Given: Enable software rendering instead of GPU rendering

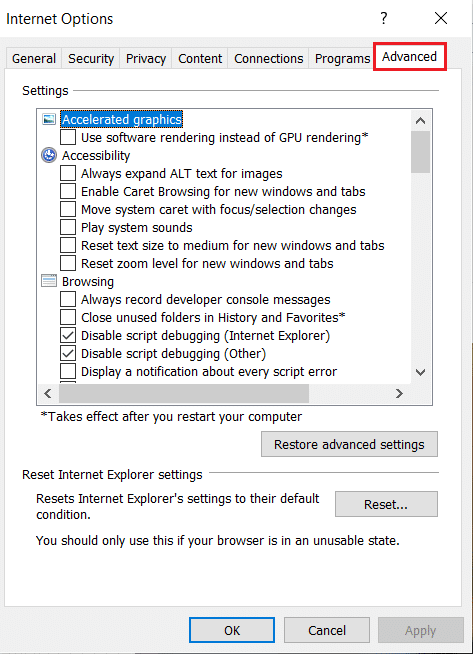Looking at the screenshot, I should click(68, 137).
